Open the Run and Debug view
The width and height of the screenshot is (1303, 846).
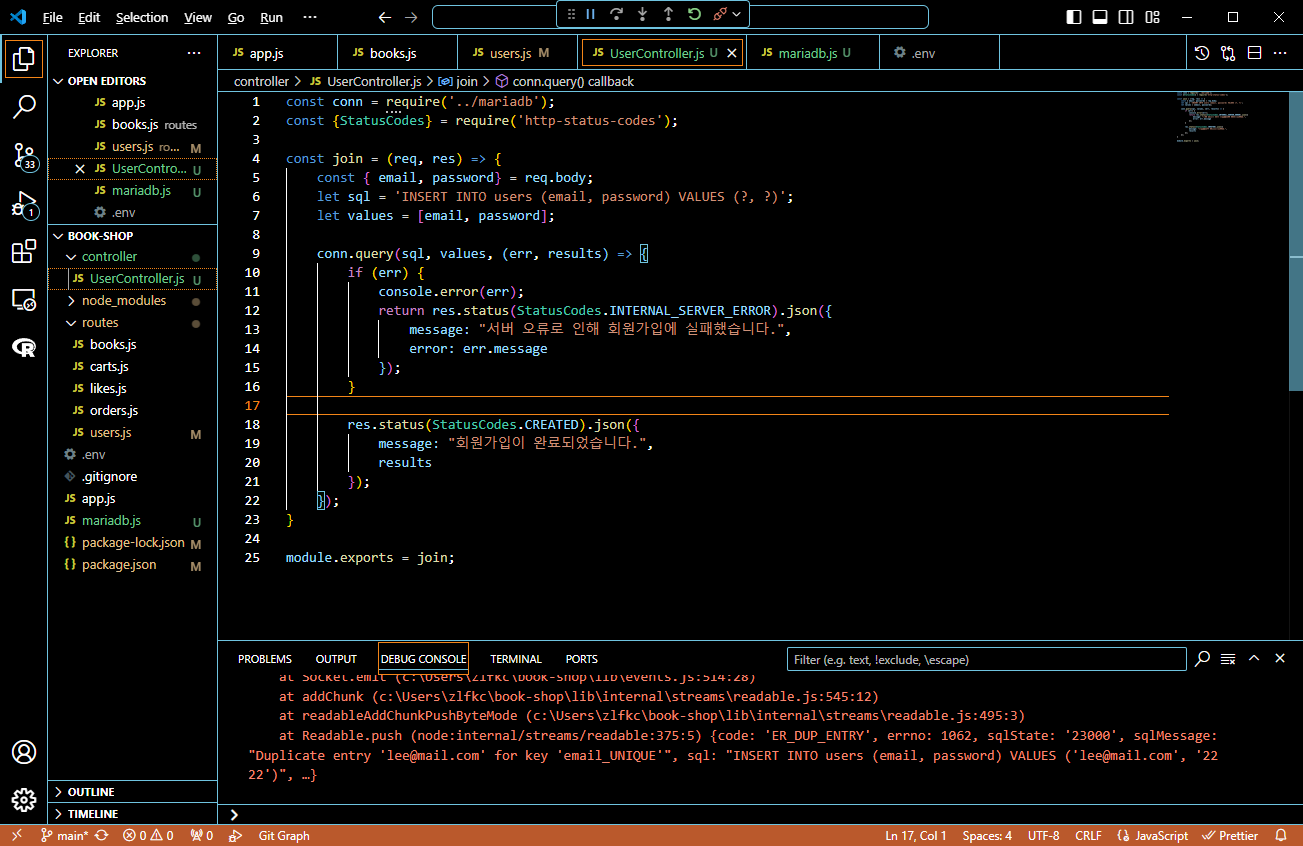pos(24,205)
